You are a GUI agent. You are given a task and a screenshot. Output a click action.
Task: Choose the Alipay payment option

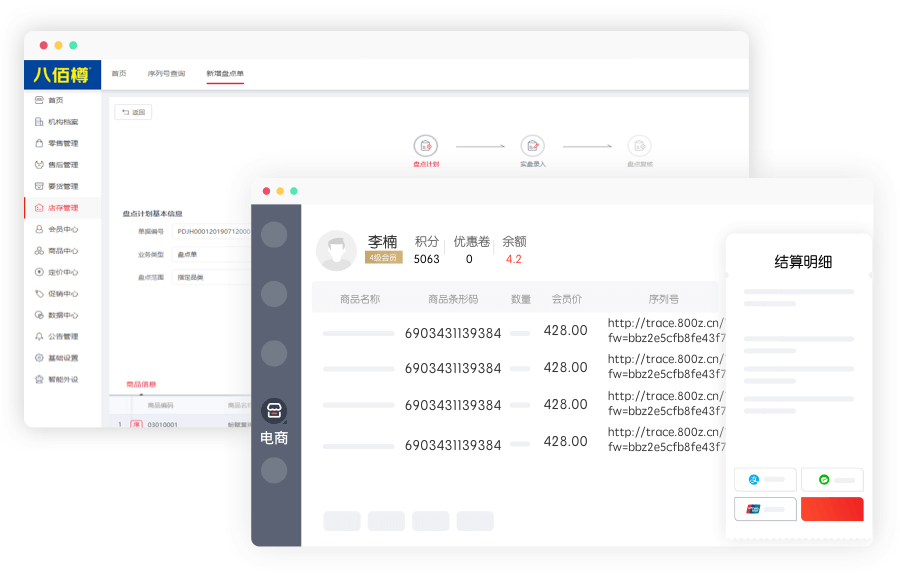765,480
